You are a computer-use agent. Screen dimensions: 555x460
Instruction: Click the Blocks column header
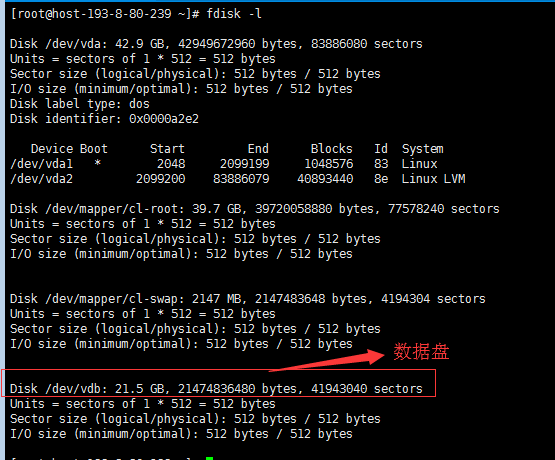[332, 149]
